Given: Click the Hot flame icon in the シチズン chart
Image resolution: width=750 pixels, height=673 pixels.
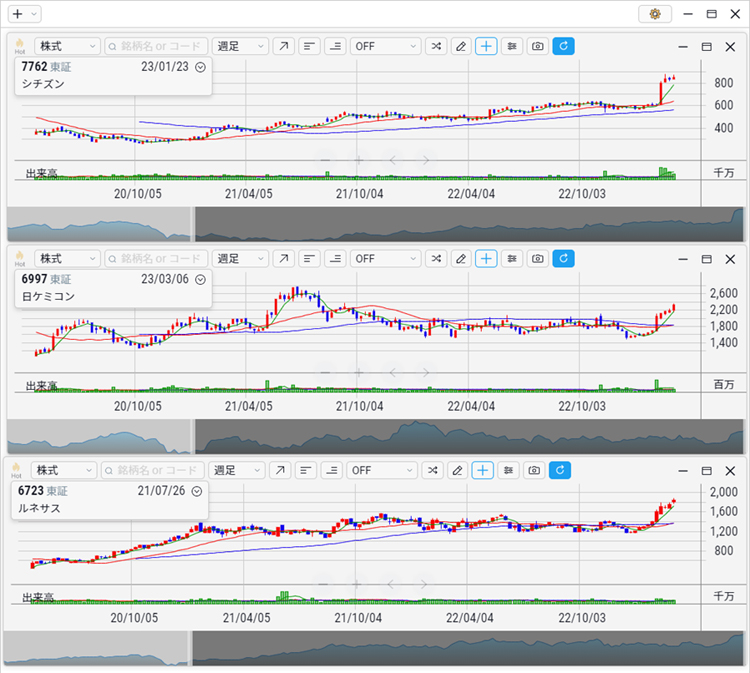Looking at the screenshot, I should click(19, 45).
